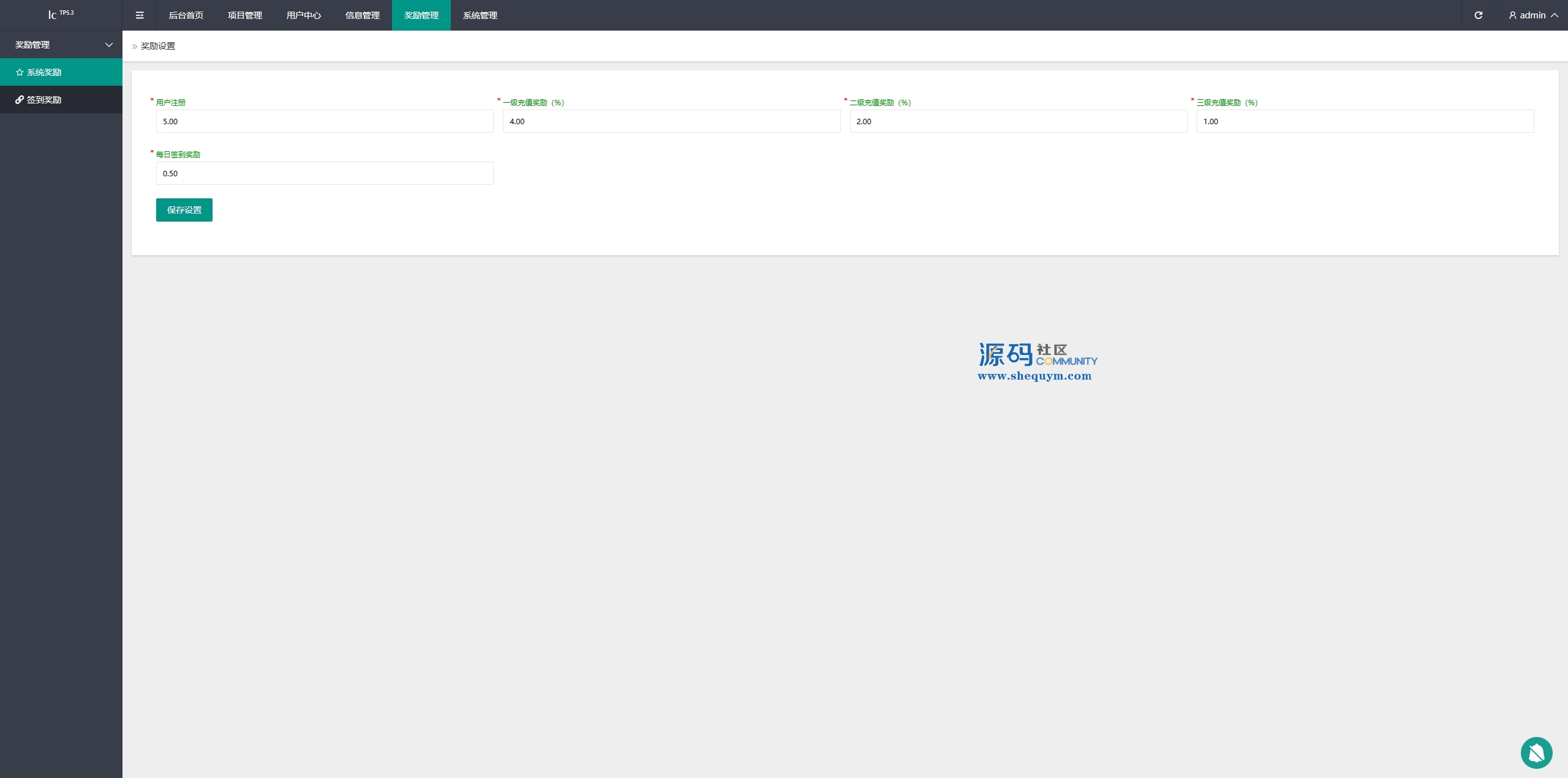
Task: Click the lc TP5.3 logo
Action: (61, 15)
